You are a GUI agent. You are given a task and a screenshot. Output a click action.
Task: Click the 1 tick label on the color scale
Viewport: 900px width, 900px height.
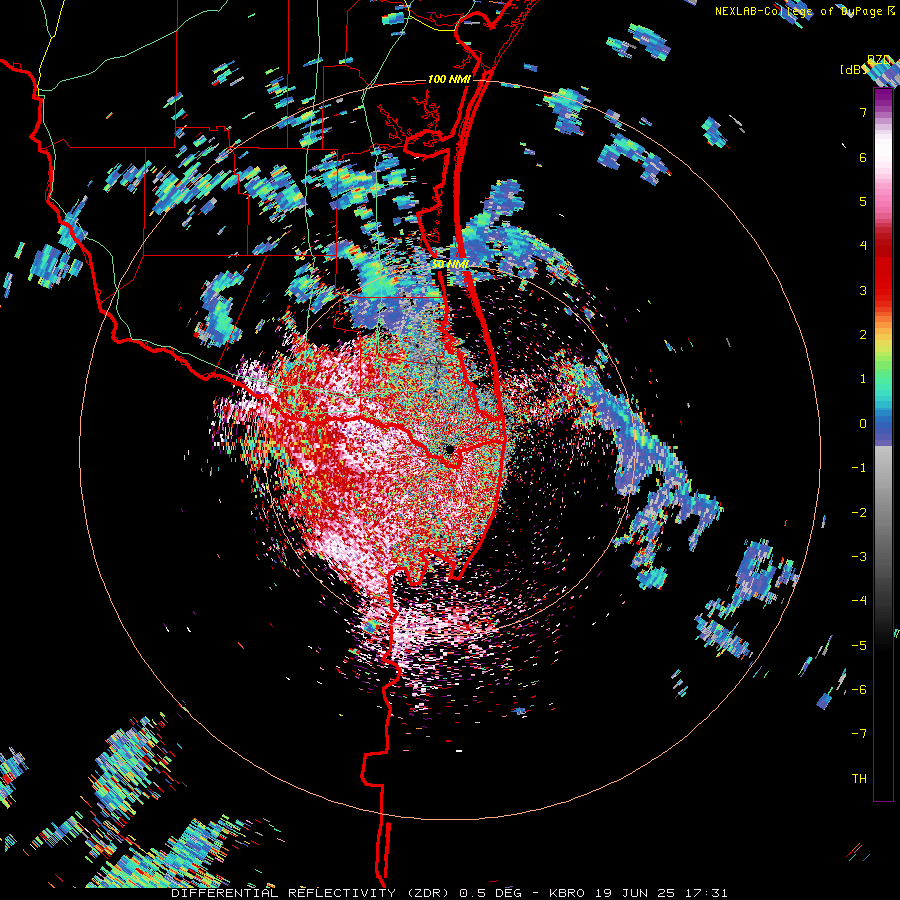[863, 379]
